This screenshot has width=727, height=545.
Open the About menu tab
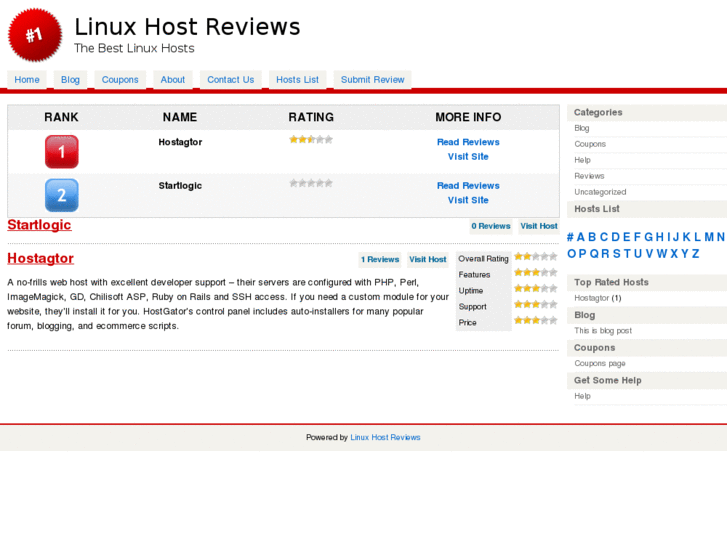click(x=173, y=79)
